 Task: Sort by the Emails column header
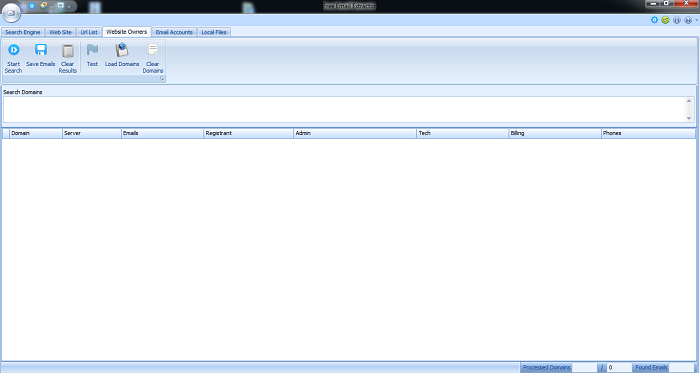[162, 133]
